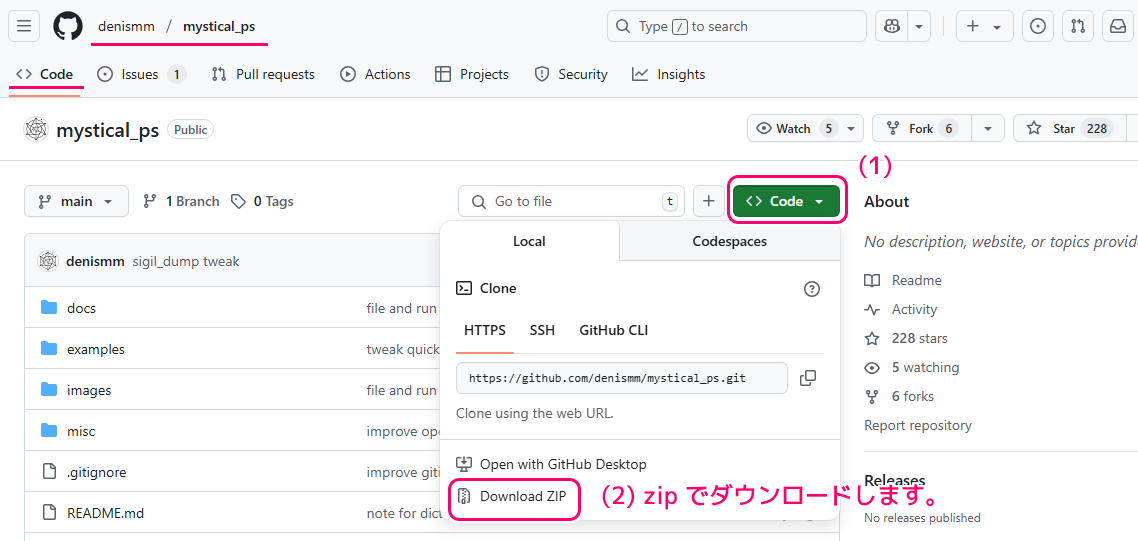1138x541 pixels.
Task: Switch to the Security tab
Action: (x=571, y=74)
